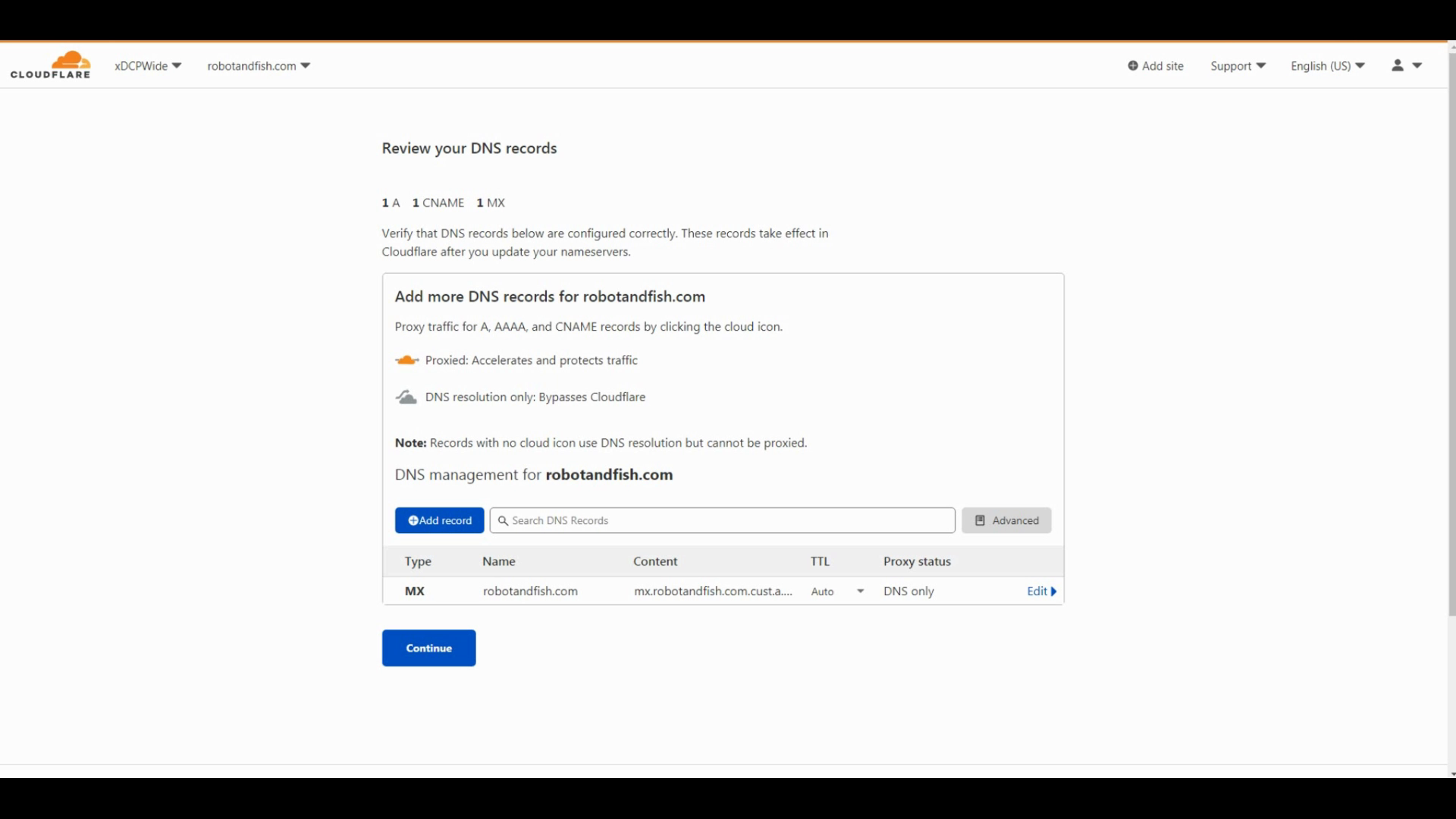Image resolution: width=1456 pixels, height=819 pixels.
Task: Click the page's vertical scrollbar
Action: [x=1451, y=334]
